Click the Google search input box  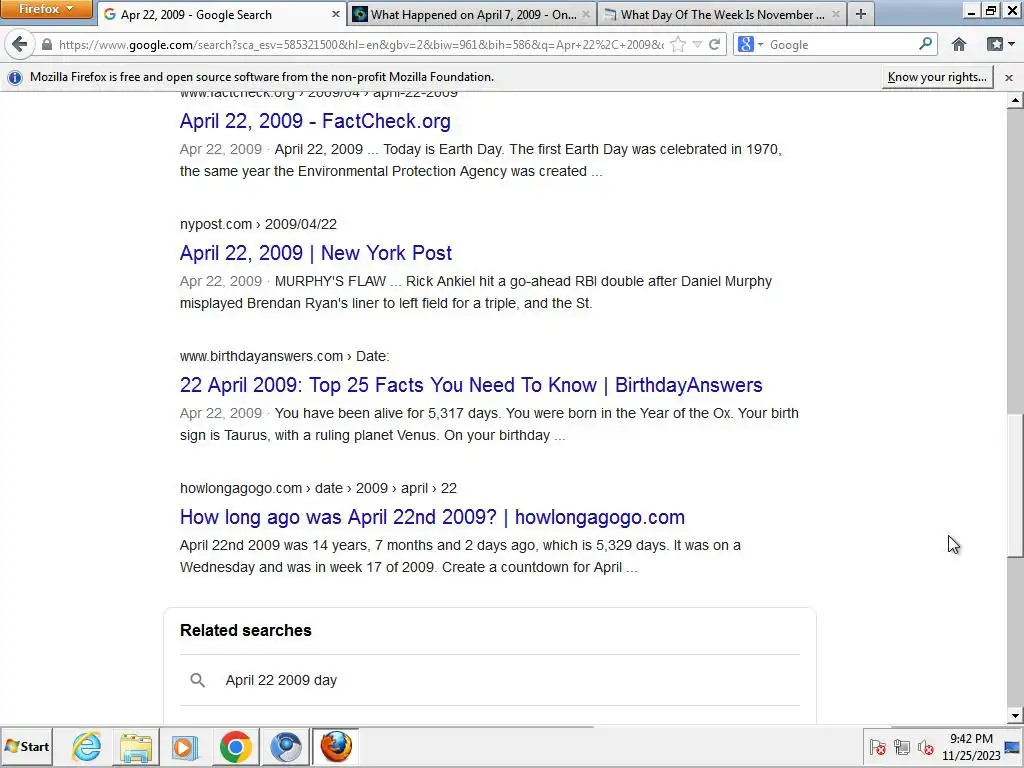coord(842,44)
